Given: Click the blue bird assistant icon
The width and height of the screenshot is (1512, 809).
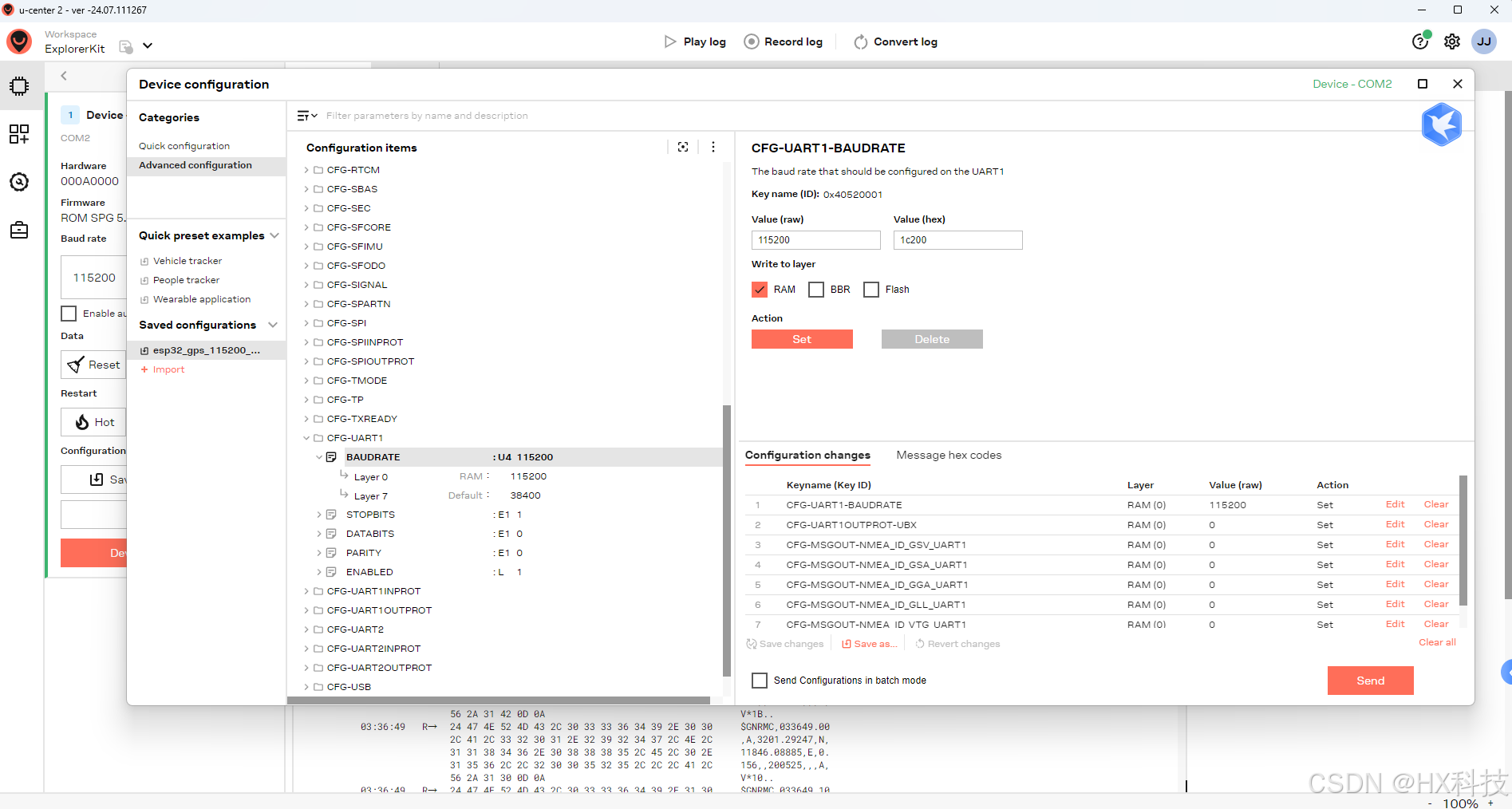Looking at the screenshot, I should point(1441,124).
